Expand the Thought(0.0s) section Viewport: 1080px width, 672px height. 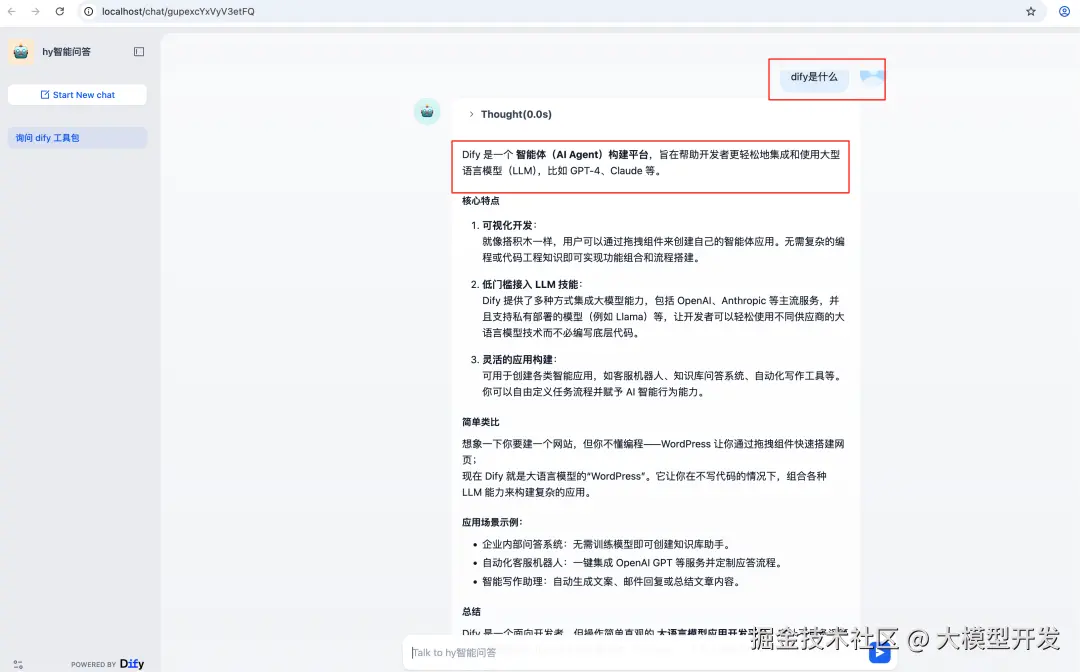click(x=510, y=114)
